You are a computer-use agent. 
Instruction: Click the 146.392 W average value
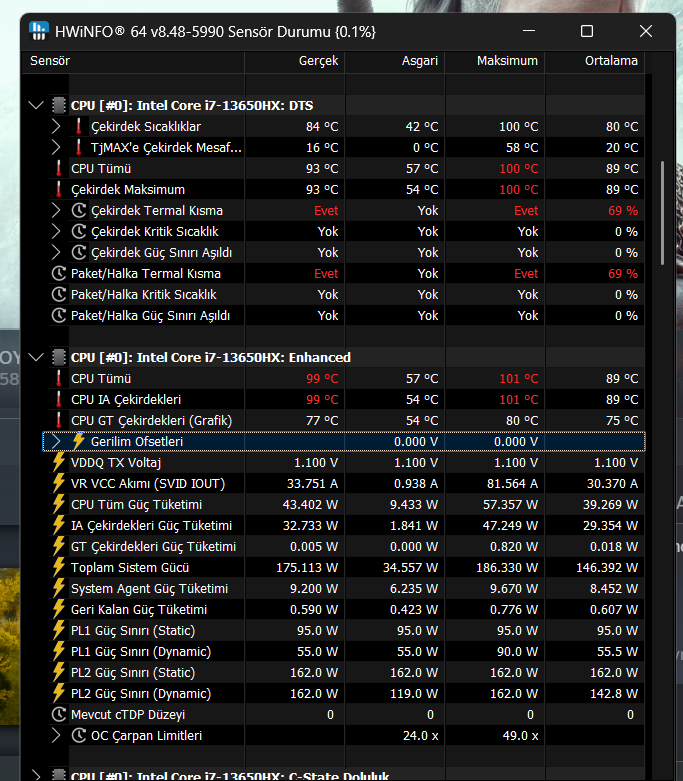pyautogui.click(x=607, y=567)
